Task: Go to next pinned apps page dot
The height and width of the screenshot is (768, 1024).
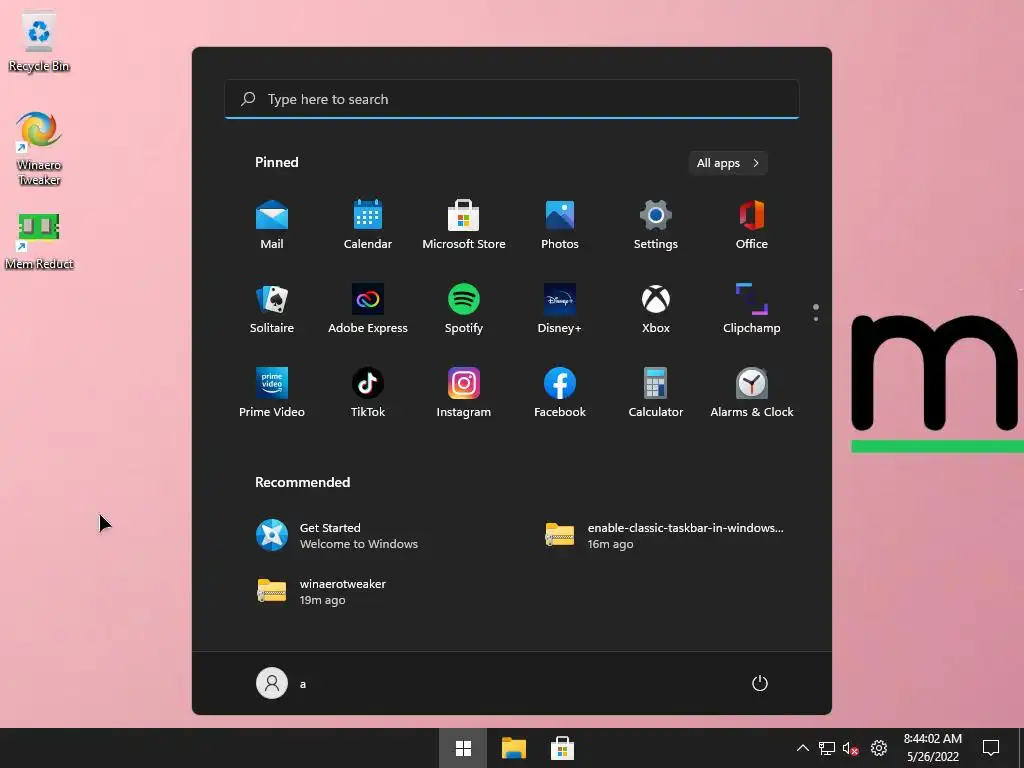Action: [816, 319]
